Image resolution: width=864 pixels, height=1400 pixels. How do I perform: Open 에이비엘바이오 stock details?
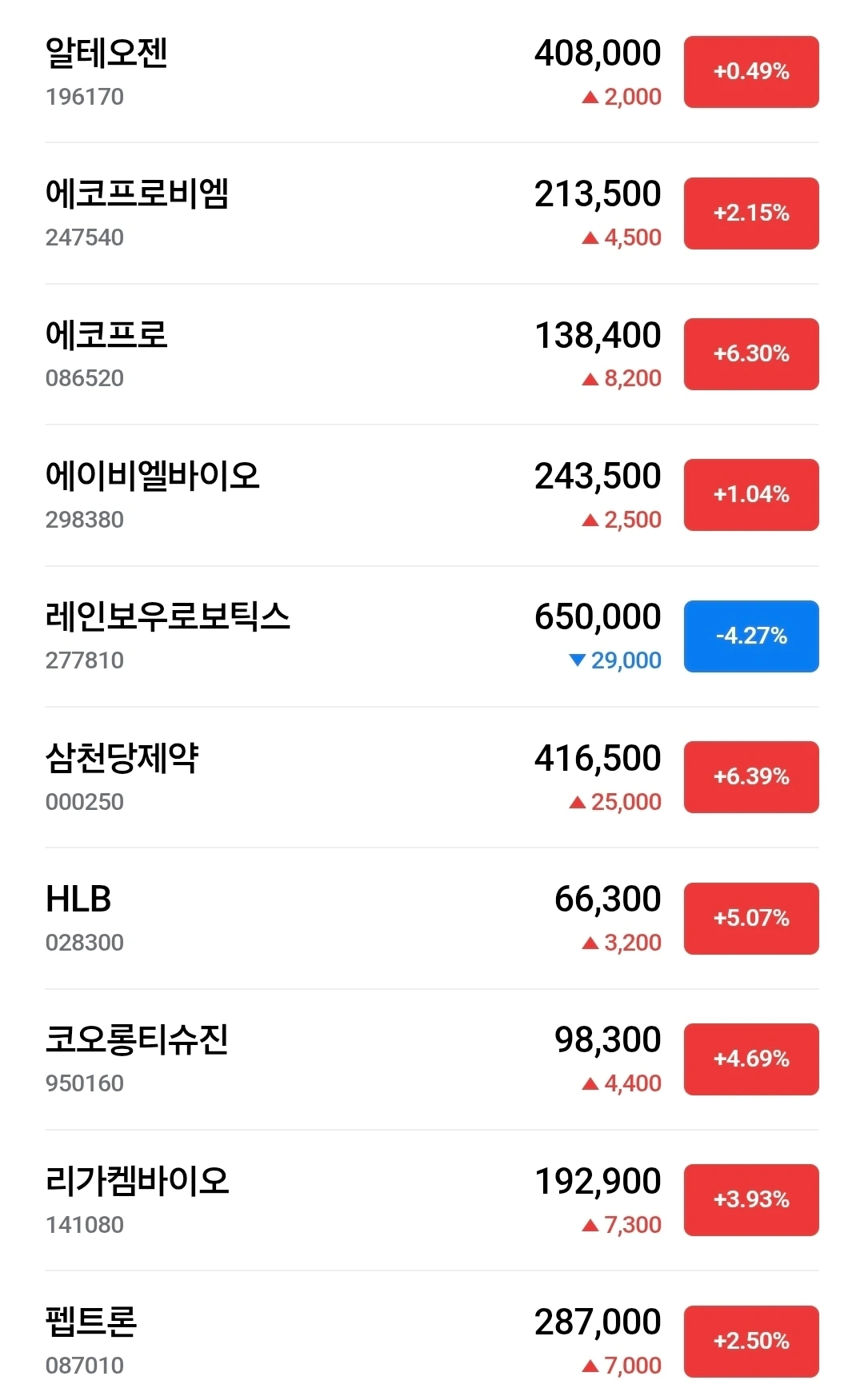click(432, 495)
